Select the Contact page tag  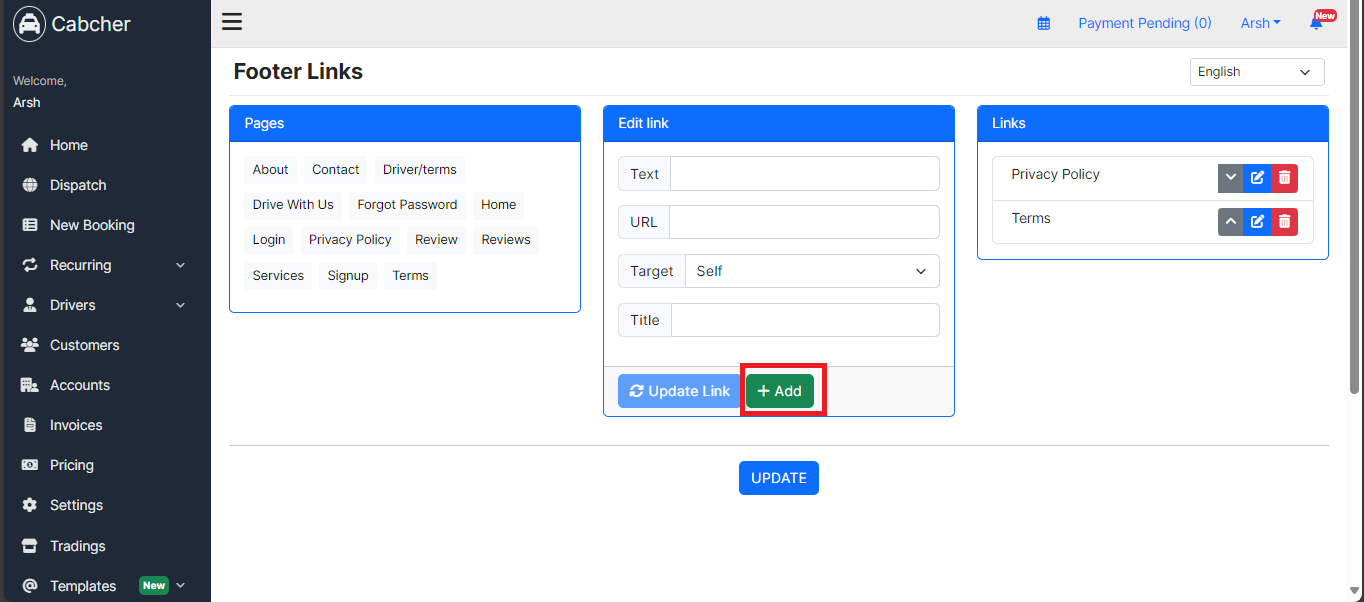336,170
